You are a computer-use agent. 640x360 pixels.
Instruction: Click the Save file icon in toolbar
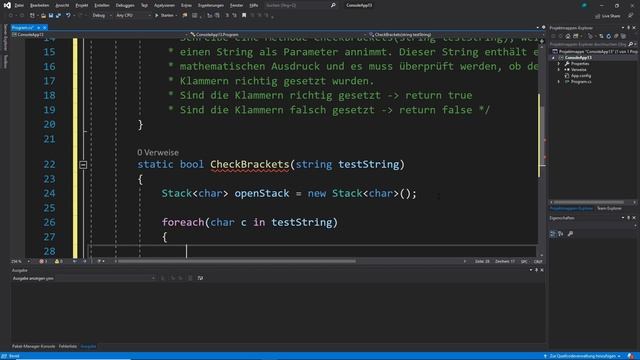click(x=51, y=16)
